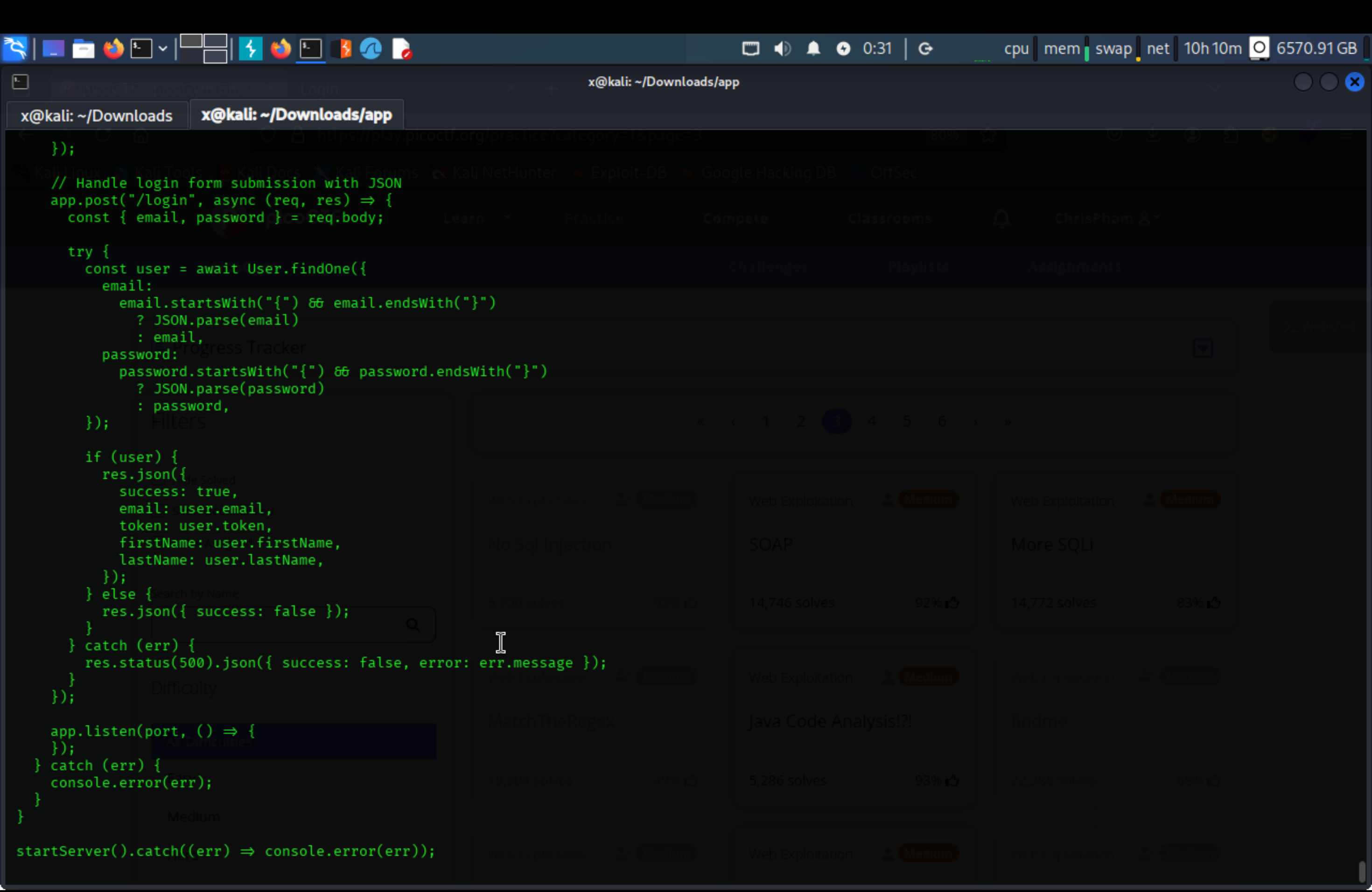
Task: Click the cpu monitor label
Action: [1016, 49]
